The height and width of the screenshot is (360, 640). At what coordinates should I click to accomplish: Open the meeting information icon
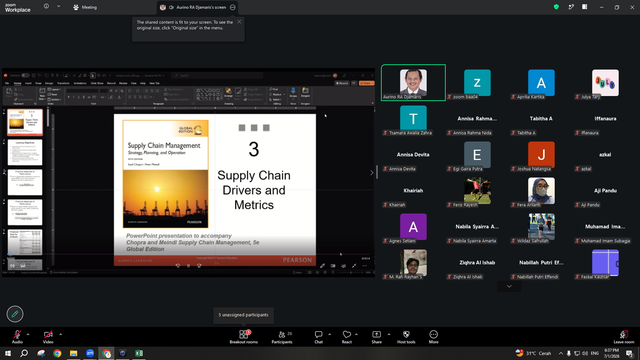click(x=46, y=7)
